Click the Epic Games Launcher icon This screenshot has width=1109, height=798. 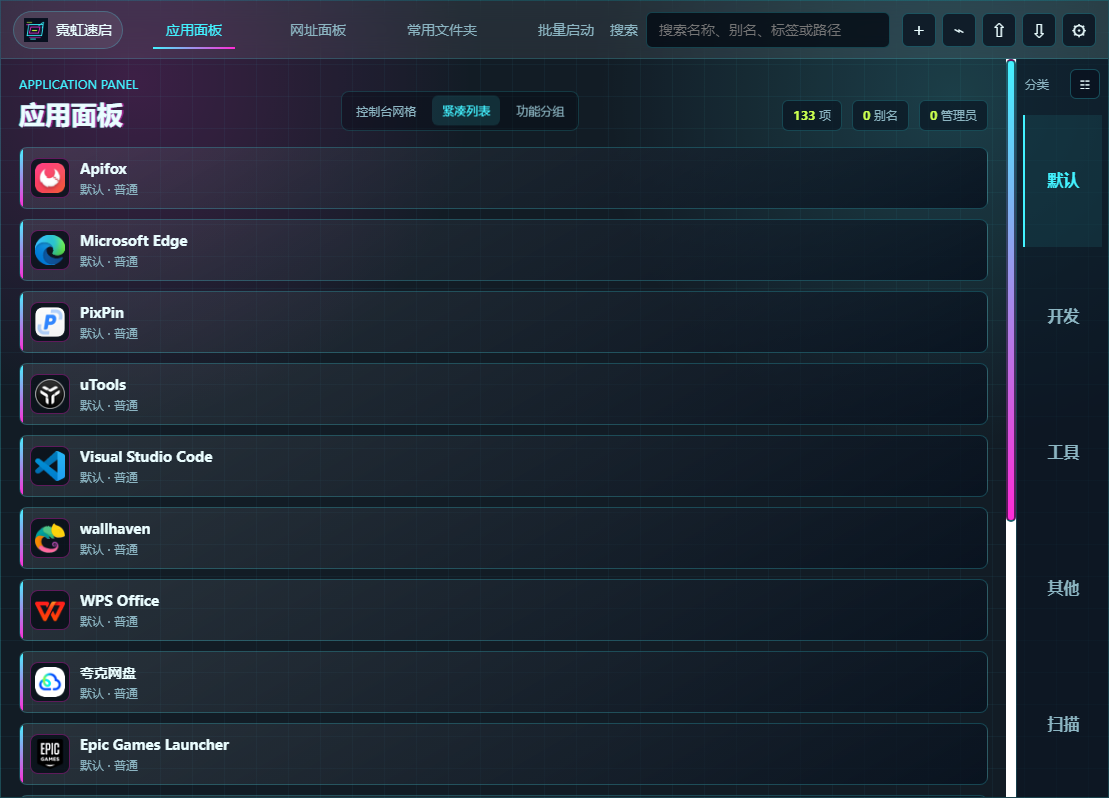coord(50,754)
